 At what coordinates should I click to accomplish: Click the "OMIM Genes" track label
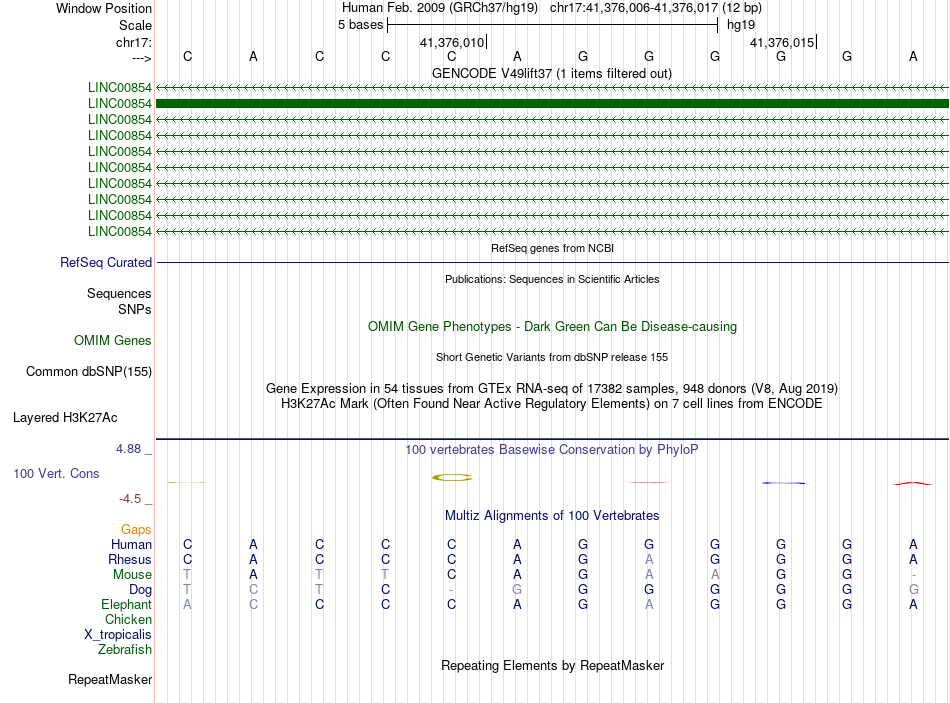113,341
